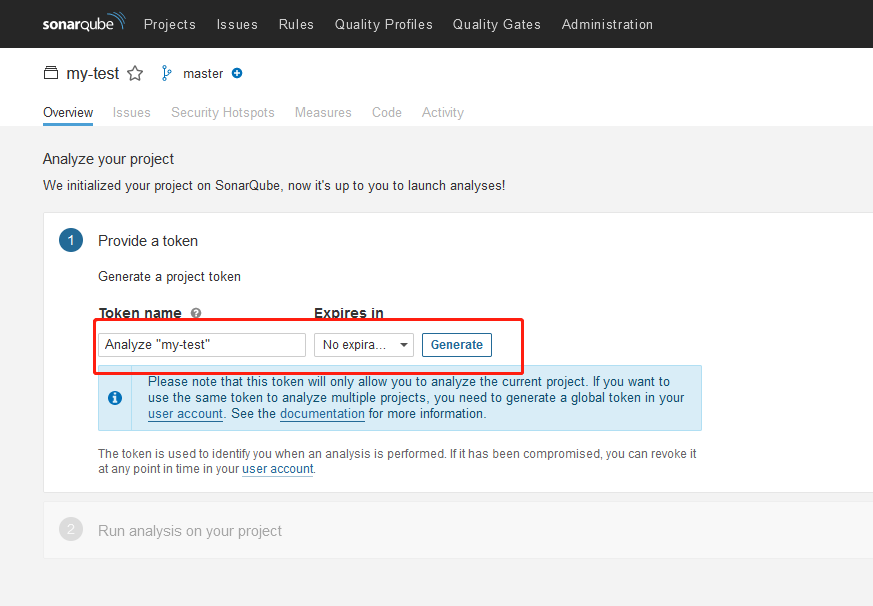Image resolution: width=873 pixels, height=606 pixels.
Task: Click the Generate button
Action: [x=457, y=345]
